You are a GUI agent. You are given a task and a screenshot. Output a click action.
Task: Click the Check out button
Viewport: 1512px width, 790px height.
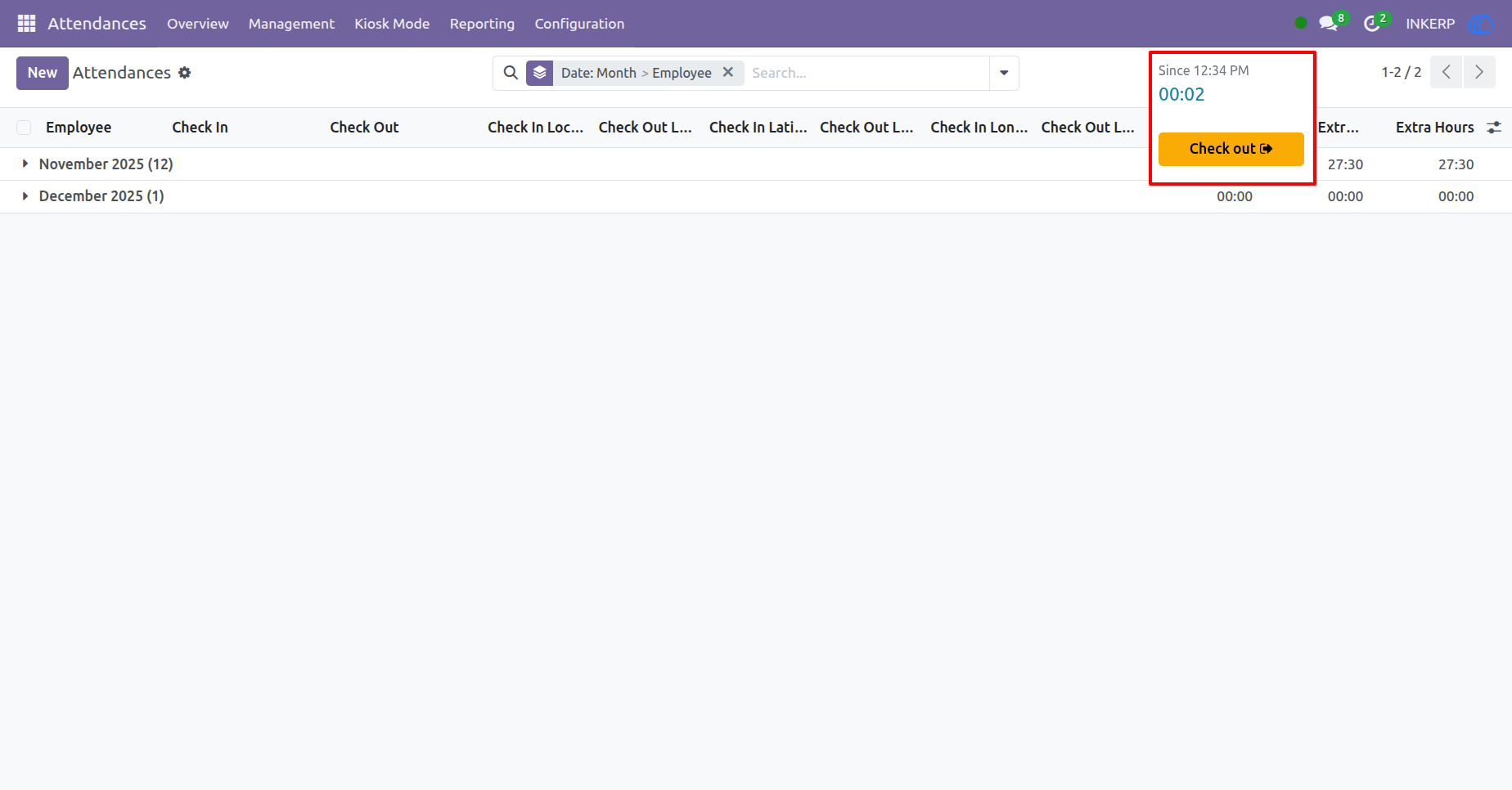[1231, 149]
